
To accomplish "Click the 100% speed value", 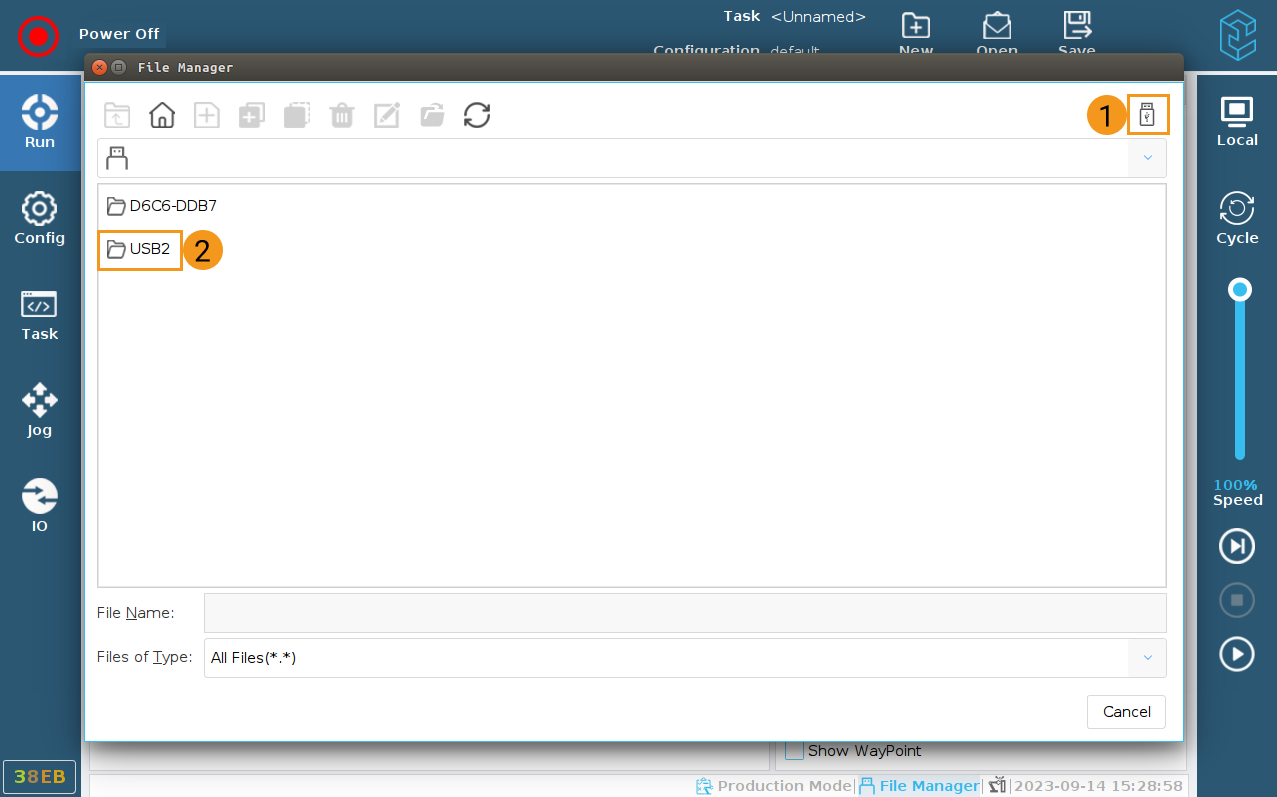I will (x=1237, y=485).
